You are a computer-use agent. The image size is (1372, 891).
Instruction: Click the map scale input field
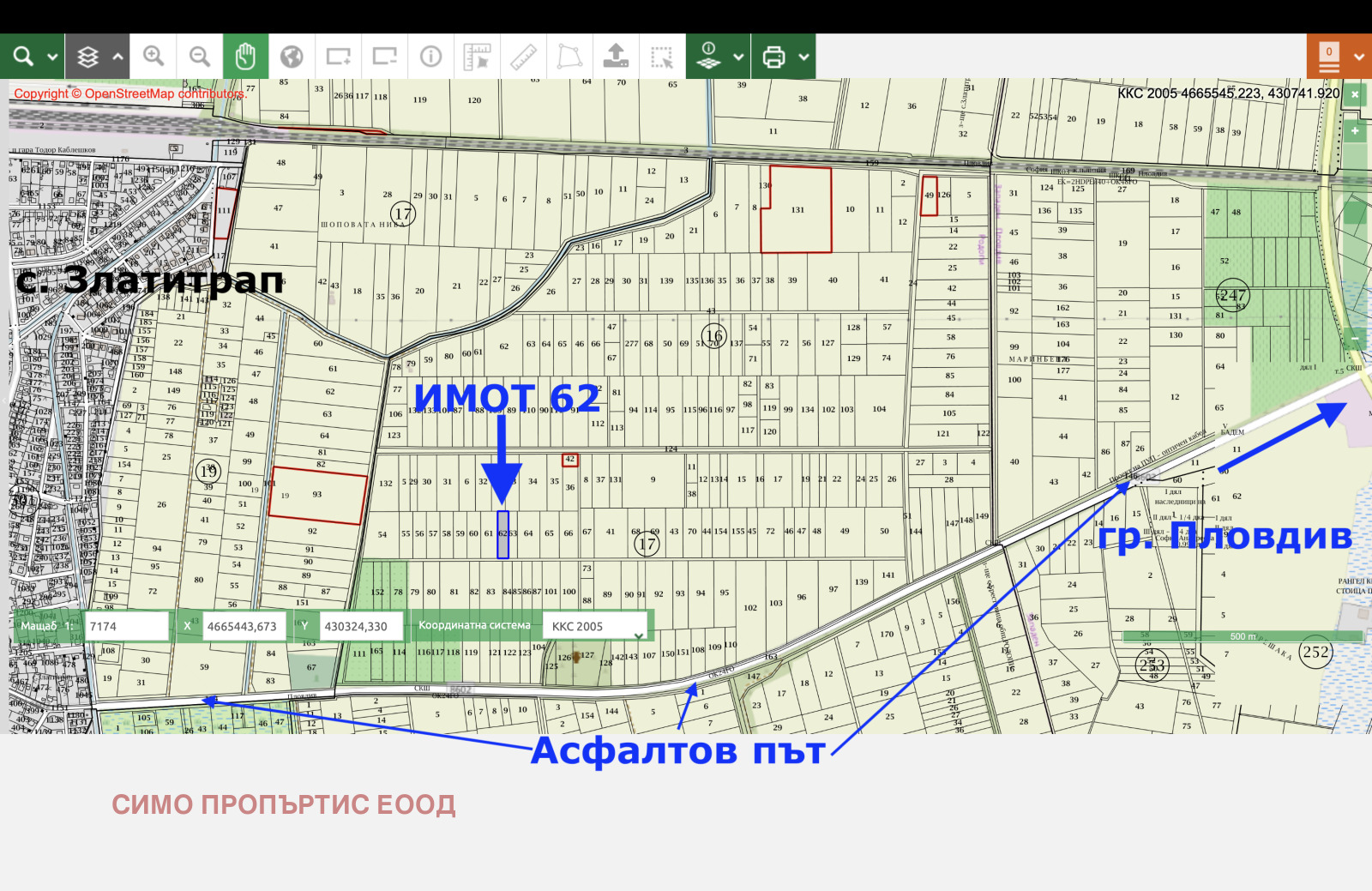point(127,626)
